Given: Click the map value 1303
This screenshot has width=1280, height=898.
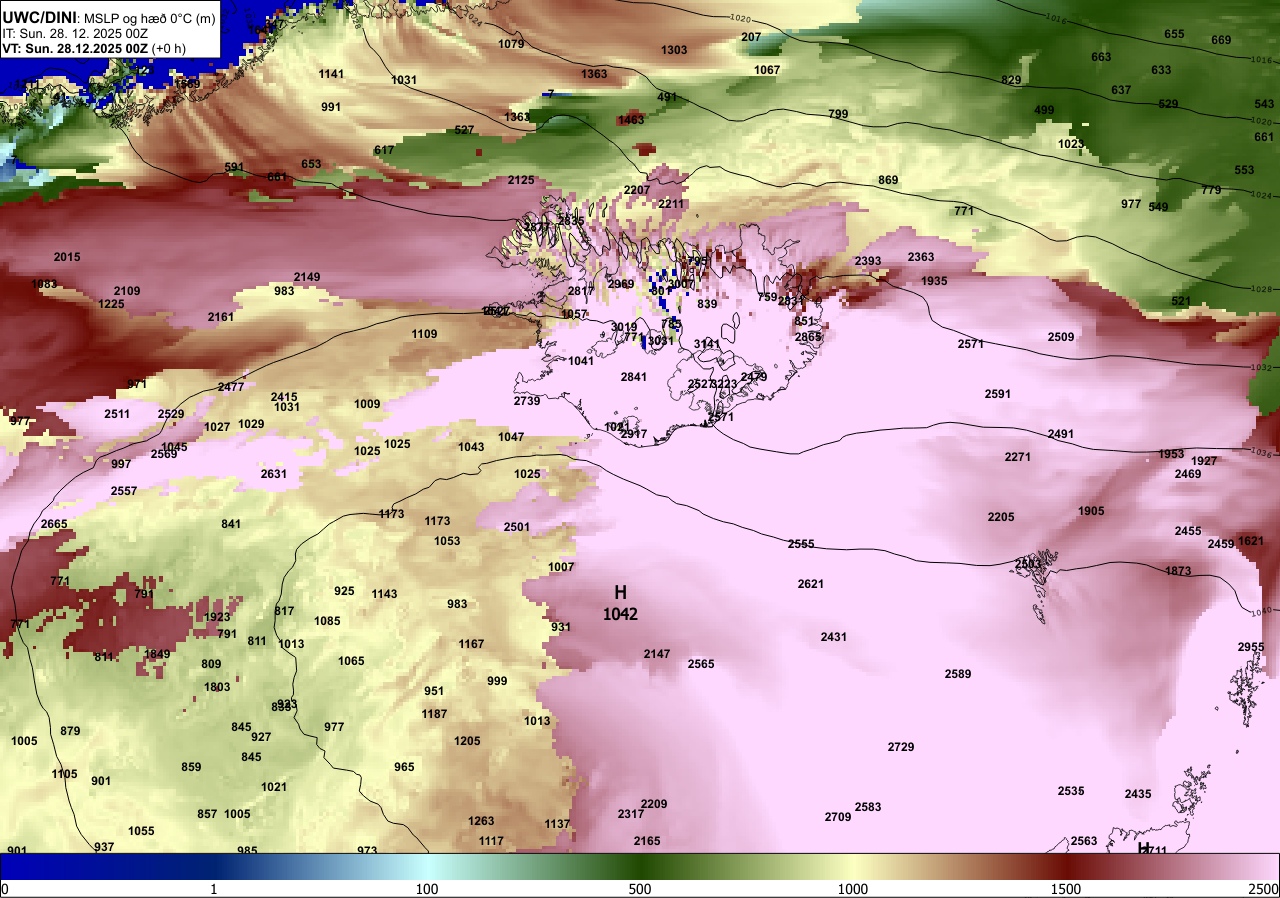Looking at the screenshot, I should 674,50.
